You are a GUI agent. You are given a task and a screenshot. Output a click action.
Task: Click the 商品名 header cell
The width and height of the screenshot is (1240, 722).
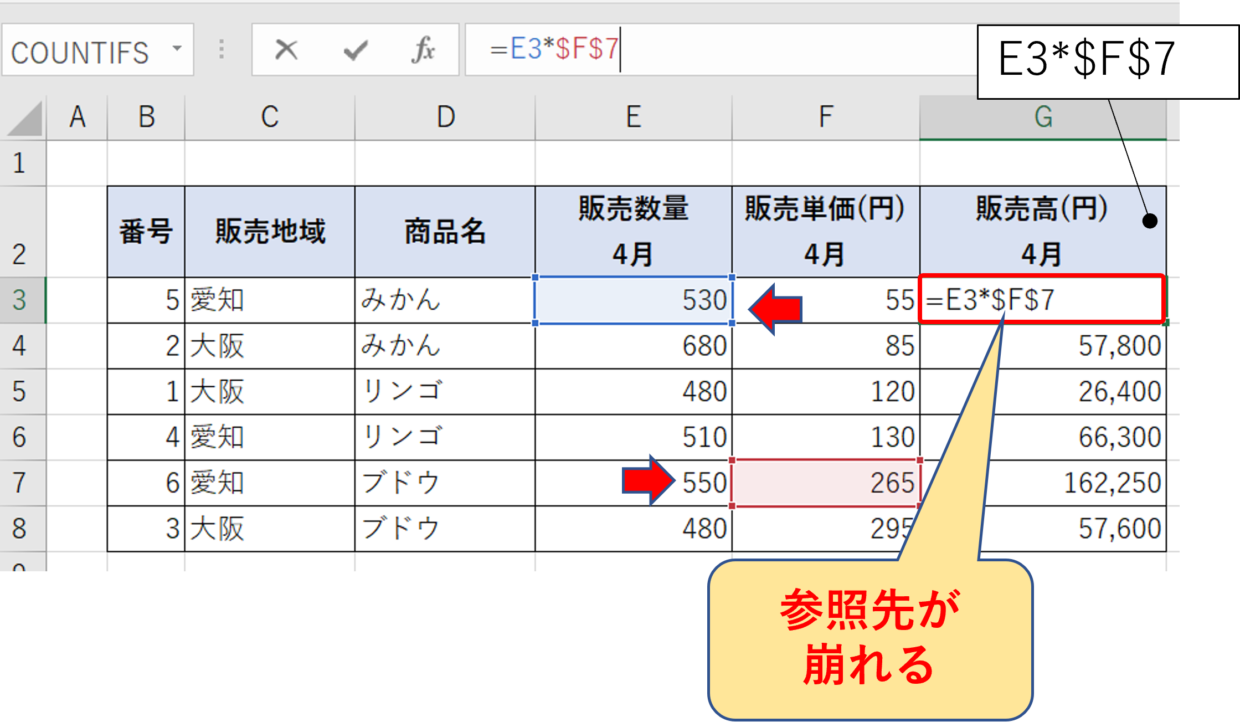click(x=444, y=232)
